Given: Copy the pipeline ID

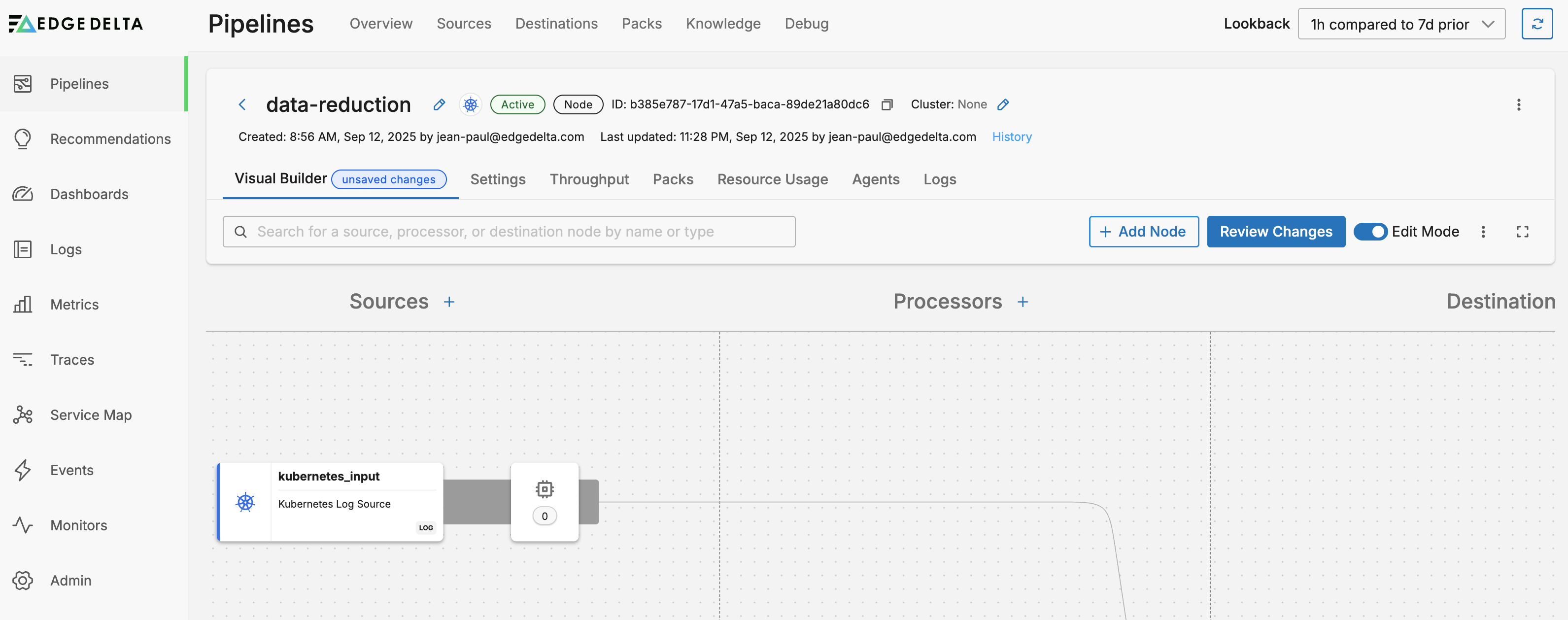Looking at the screenshot, I should click(x=887, y=105).
